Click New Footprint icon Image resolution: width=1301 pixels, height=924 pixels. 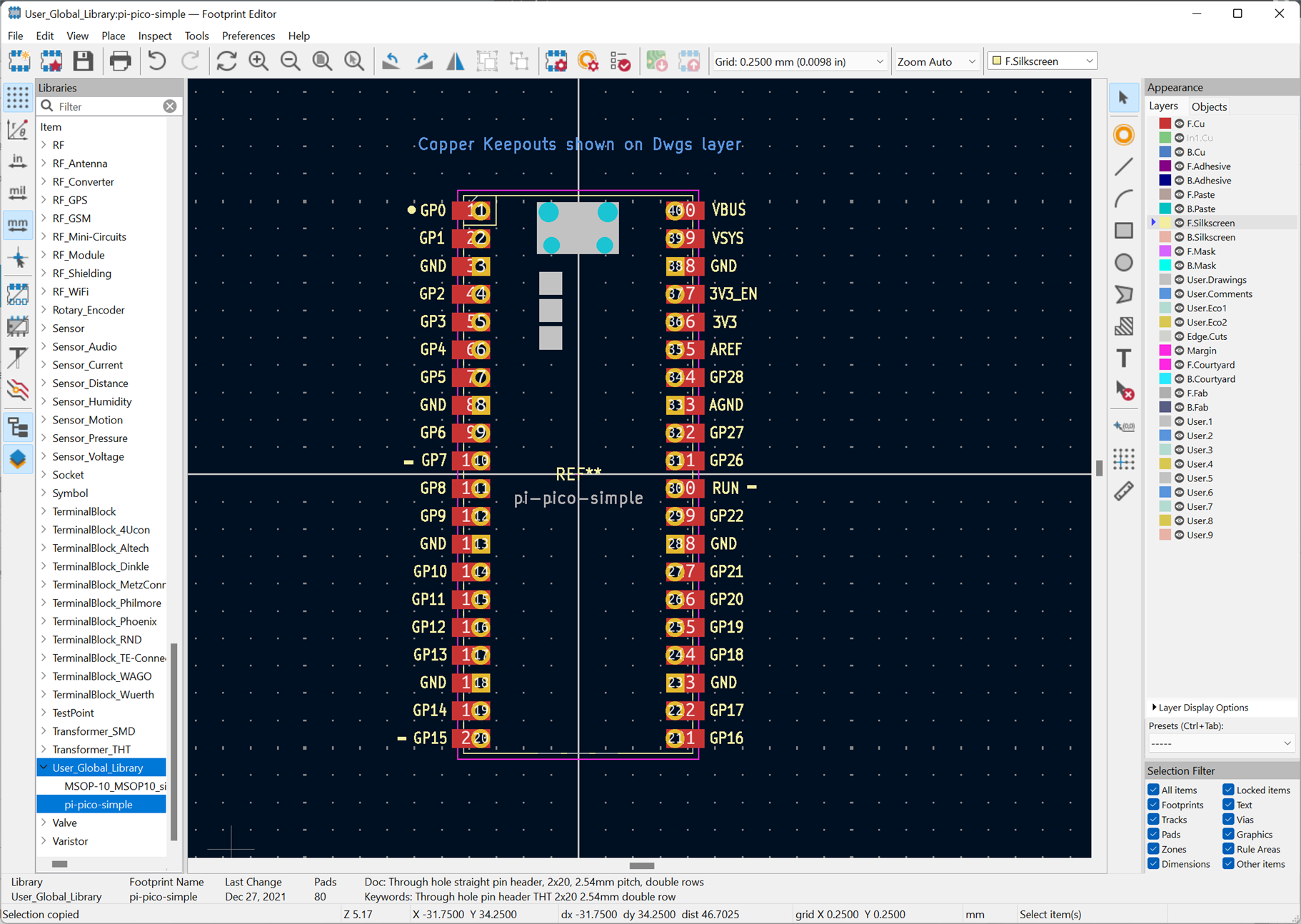tap(19, 61)
